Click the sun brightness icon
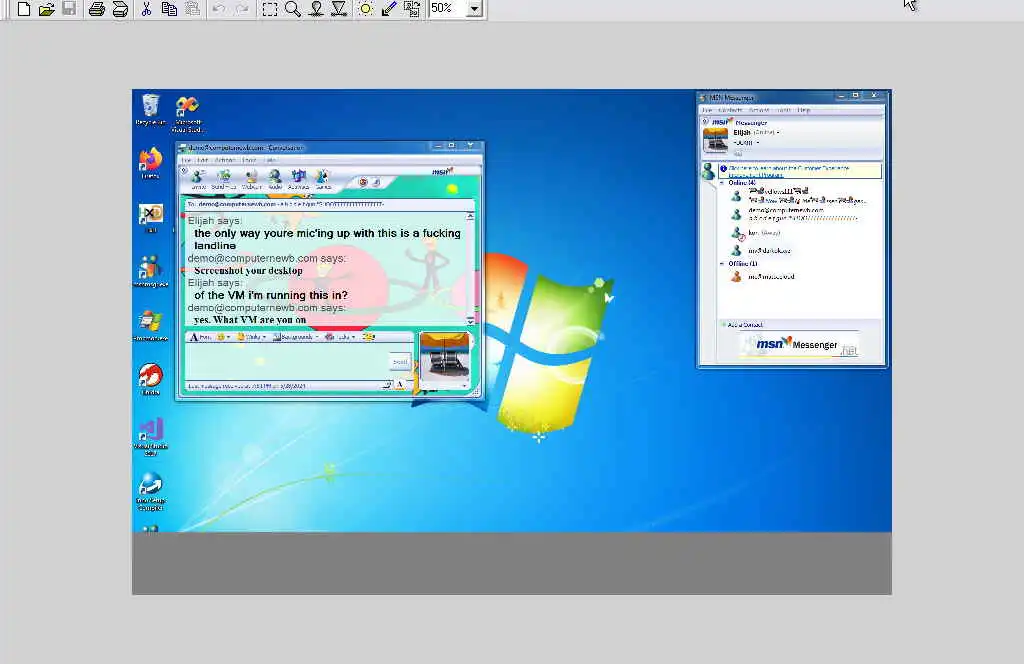This screenshot has height=664, width=1024. pyautogui.click(x=366, y=8)
